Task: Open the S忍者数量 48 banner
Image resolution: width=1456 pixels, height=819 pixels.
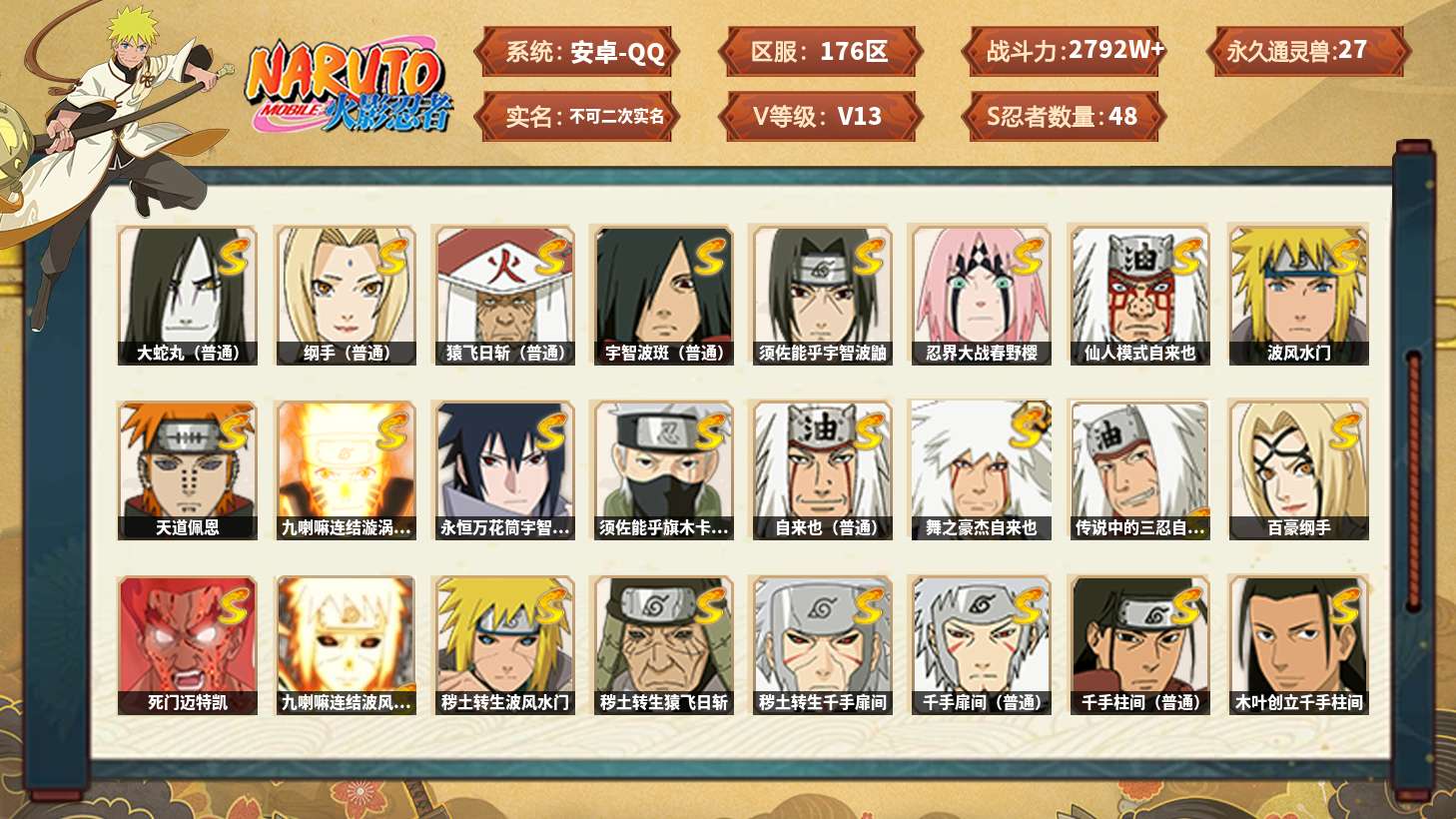Action: [1065, 116]
